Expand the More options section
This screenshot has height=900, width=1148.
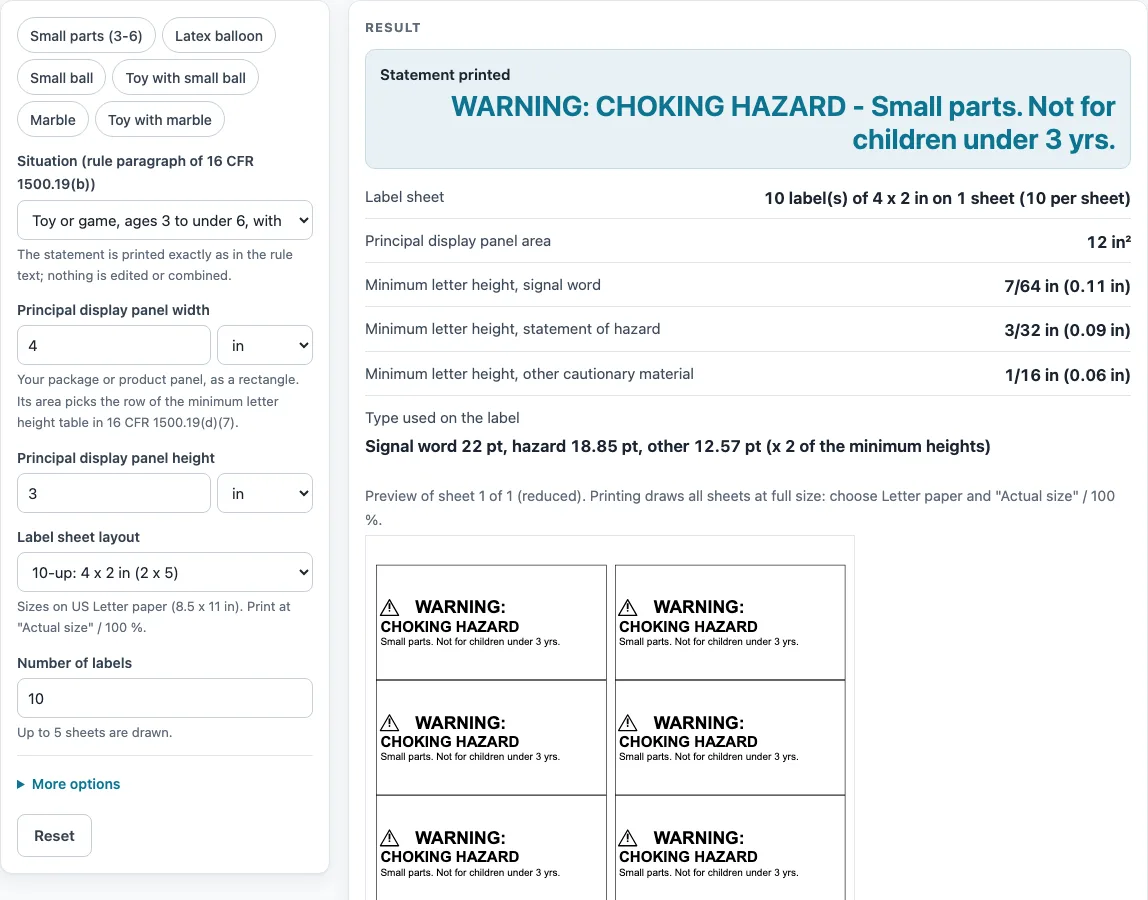[x=69, y=784]
